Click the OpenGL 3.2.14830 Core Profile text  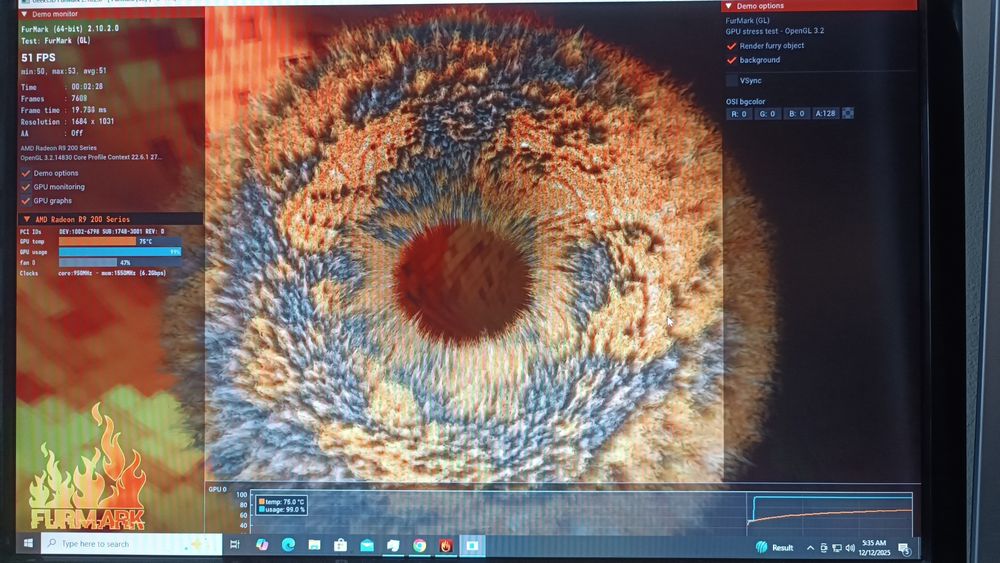click(91, 157)
